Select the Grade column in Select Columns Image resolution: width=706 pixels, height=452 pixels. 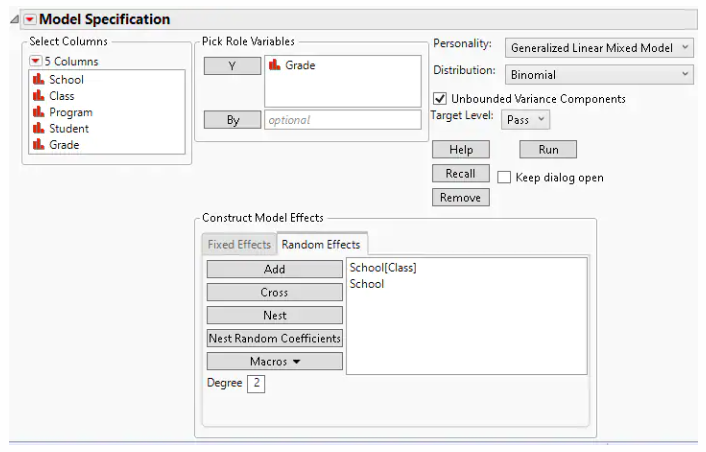pyautogui.click(x=63, y=144)
